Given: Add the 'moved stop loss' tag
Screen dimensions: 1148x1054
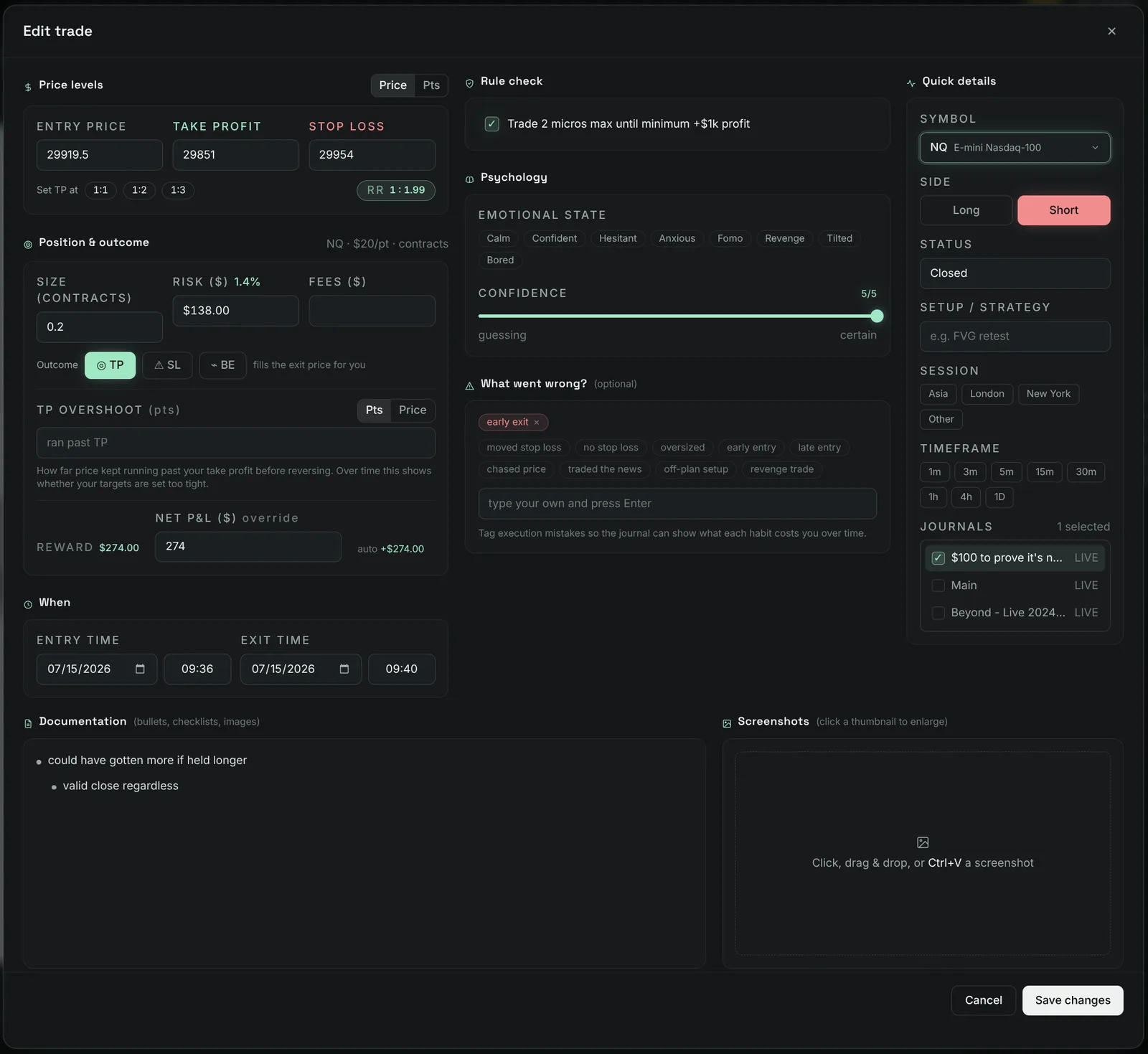Looking at the screenshot, I should pos(524,448).
